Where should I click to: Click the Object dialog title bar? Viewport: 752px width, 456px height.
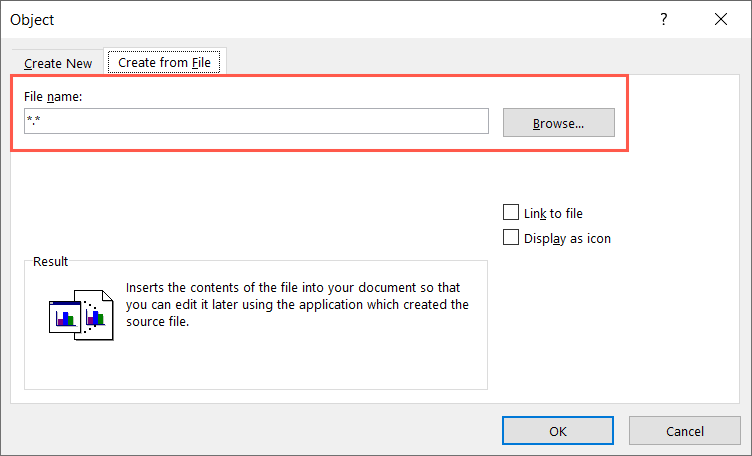(300, 19)
